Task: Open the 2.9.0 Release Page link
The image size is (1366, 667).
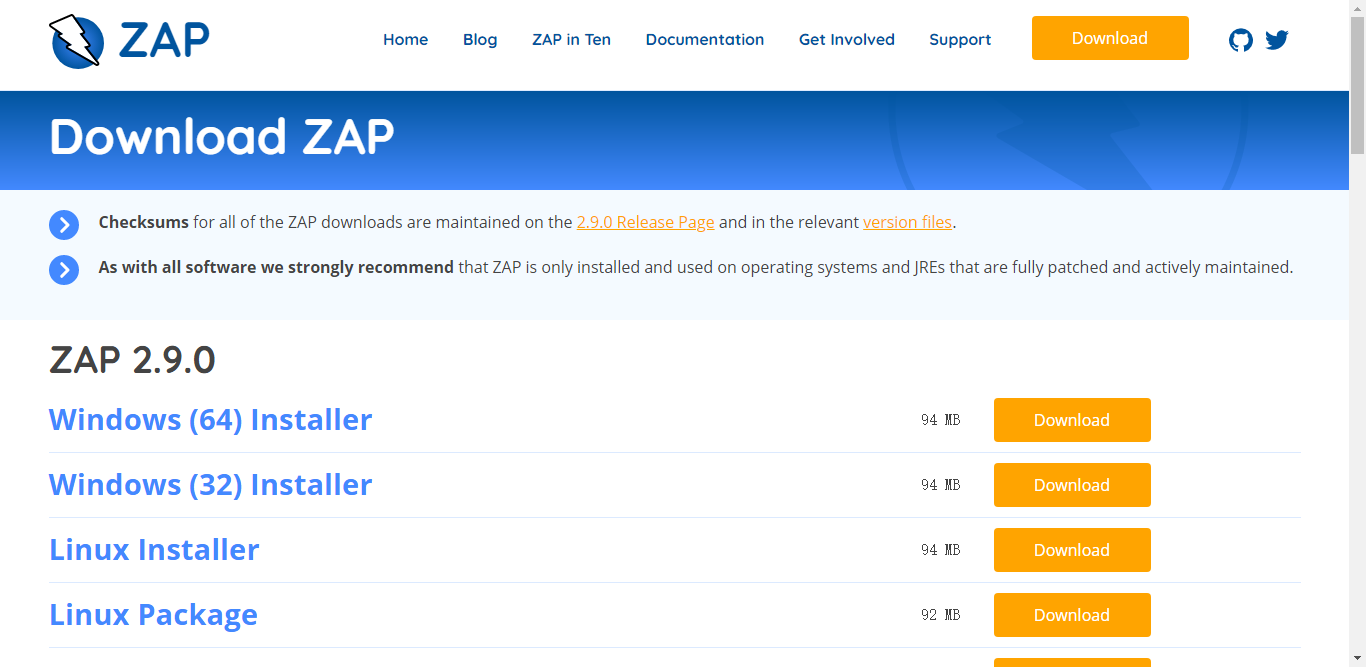Action: [645, 222]
